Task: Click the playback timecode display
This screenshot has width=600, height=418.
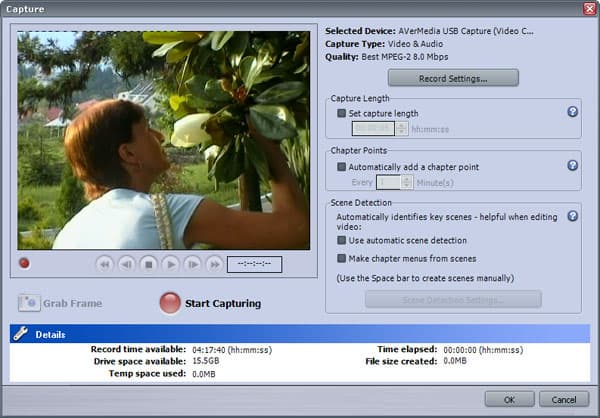Action: [x=254, y=264]
